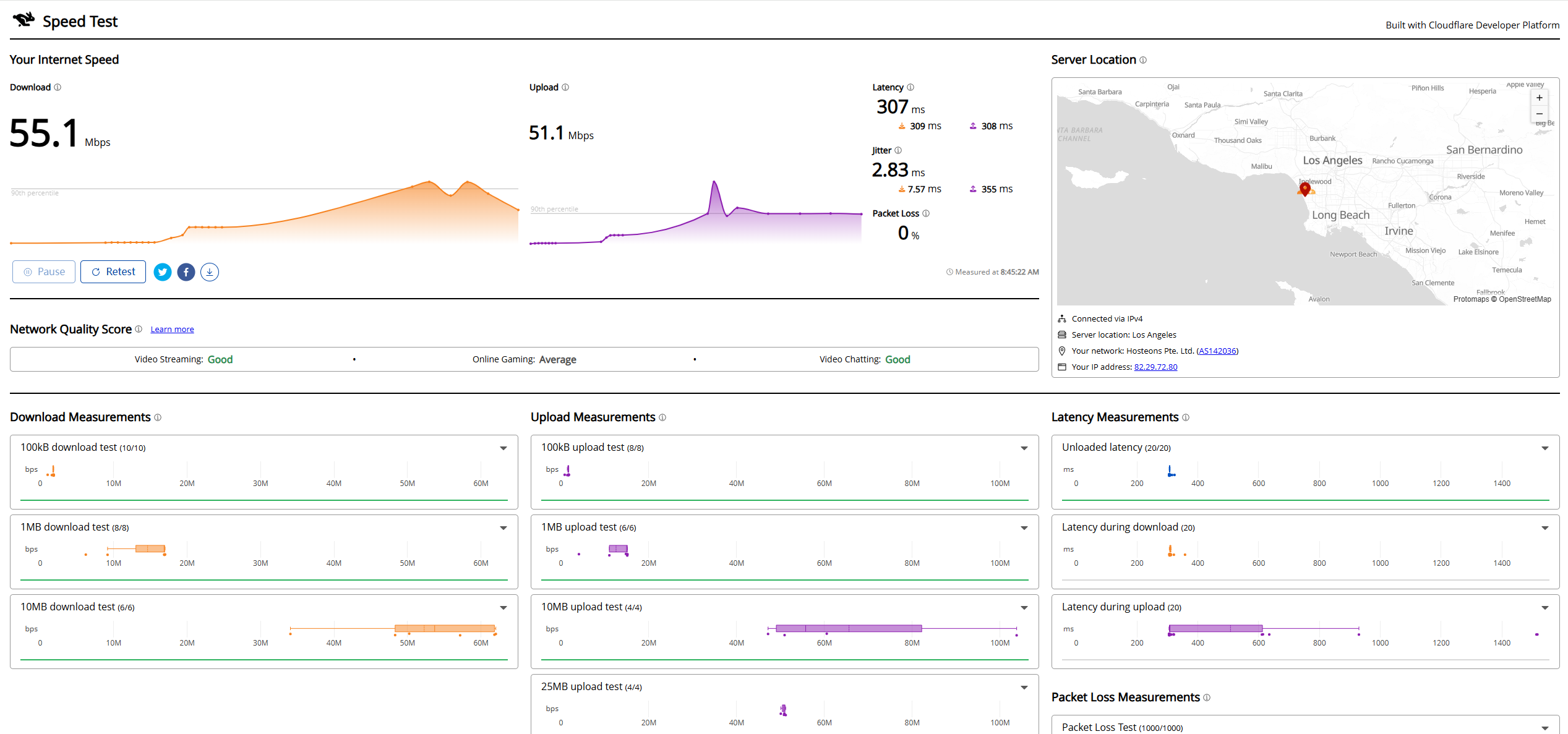Click the Retest button
Viewport: 1568px width, 734px height.
113,272
